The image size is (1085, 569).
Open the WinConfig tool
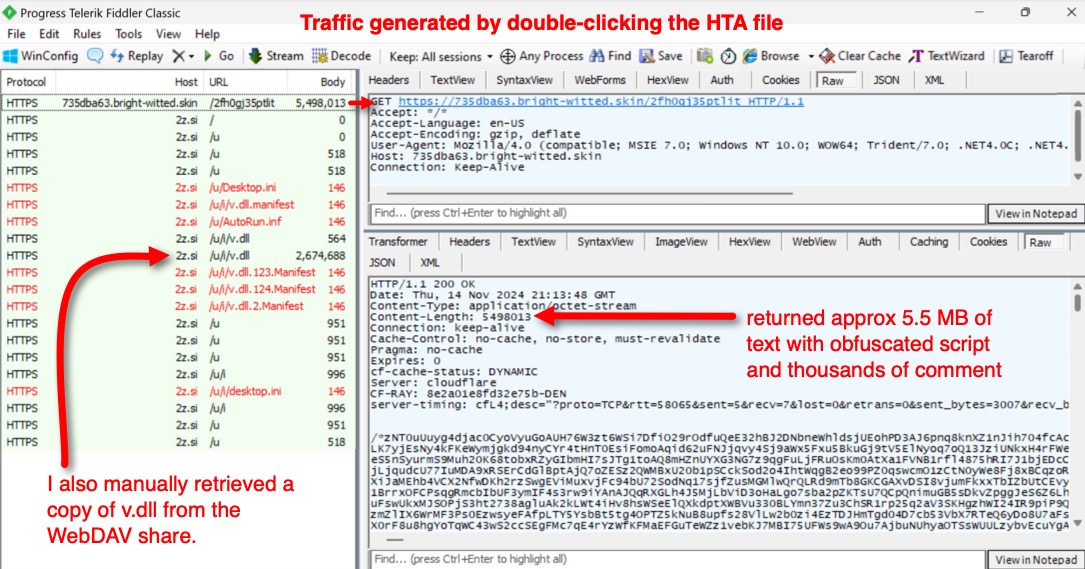pyautogui.click(x=40, y=56)
